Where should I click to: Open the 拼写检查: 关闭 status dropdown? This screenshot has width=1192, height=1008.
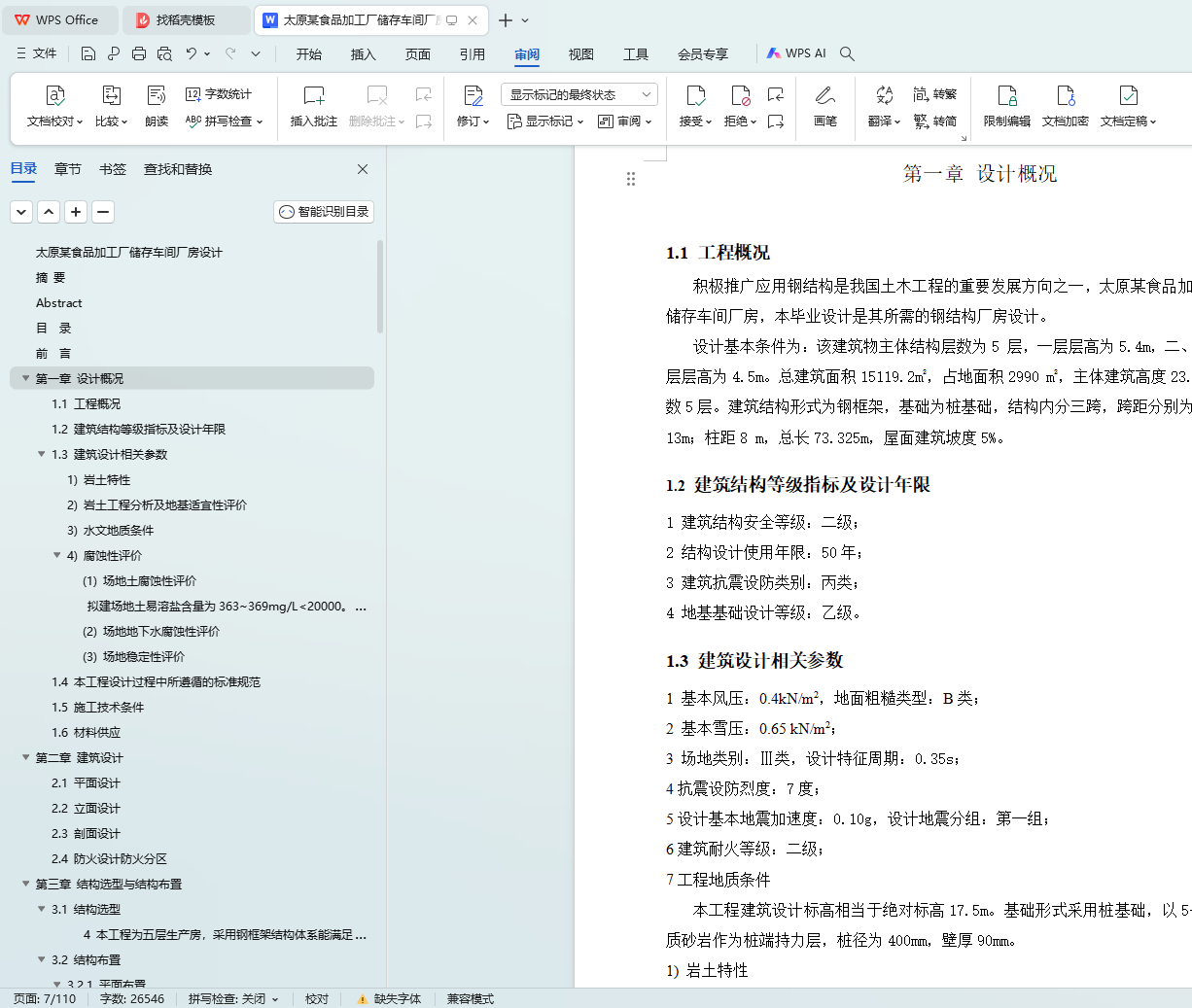tap(233, 998)
